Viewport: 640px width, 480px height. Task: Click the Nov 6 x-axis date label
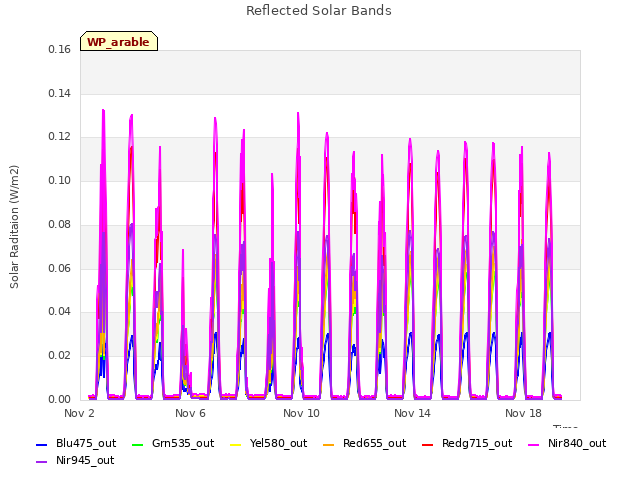tap(190, 413)
